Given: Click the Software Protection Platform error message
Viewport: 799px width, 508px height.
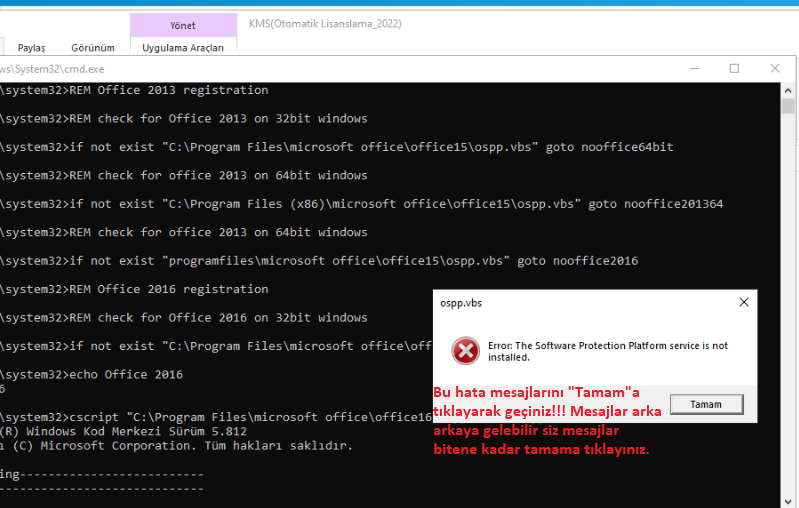Looking at the screenshot, I should coord(607,351).
